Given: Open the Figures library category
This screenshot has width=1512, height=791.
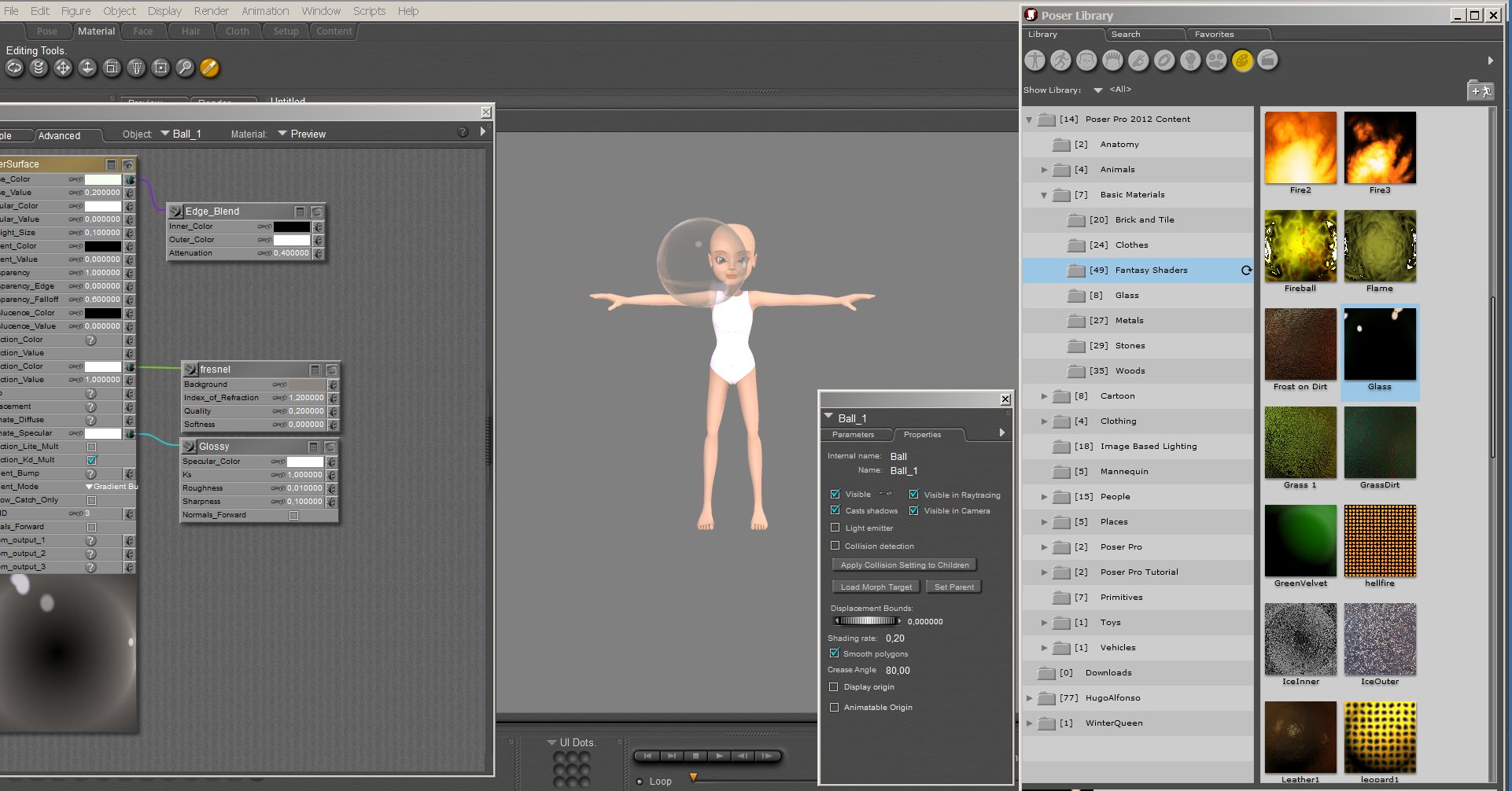Looking at the screenshot, I should 1035,61.
